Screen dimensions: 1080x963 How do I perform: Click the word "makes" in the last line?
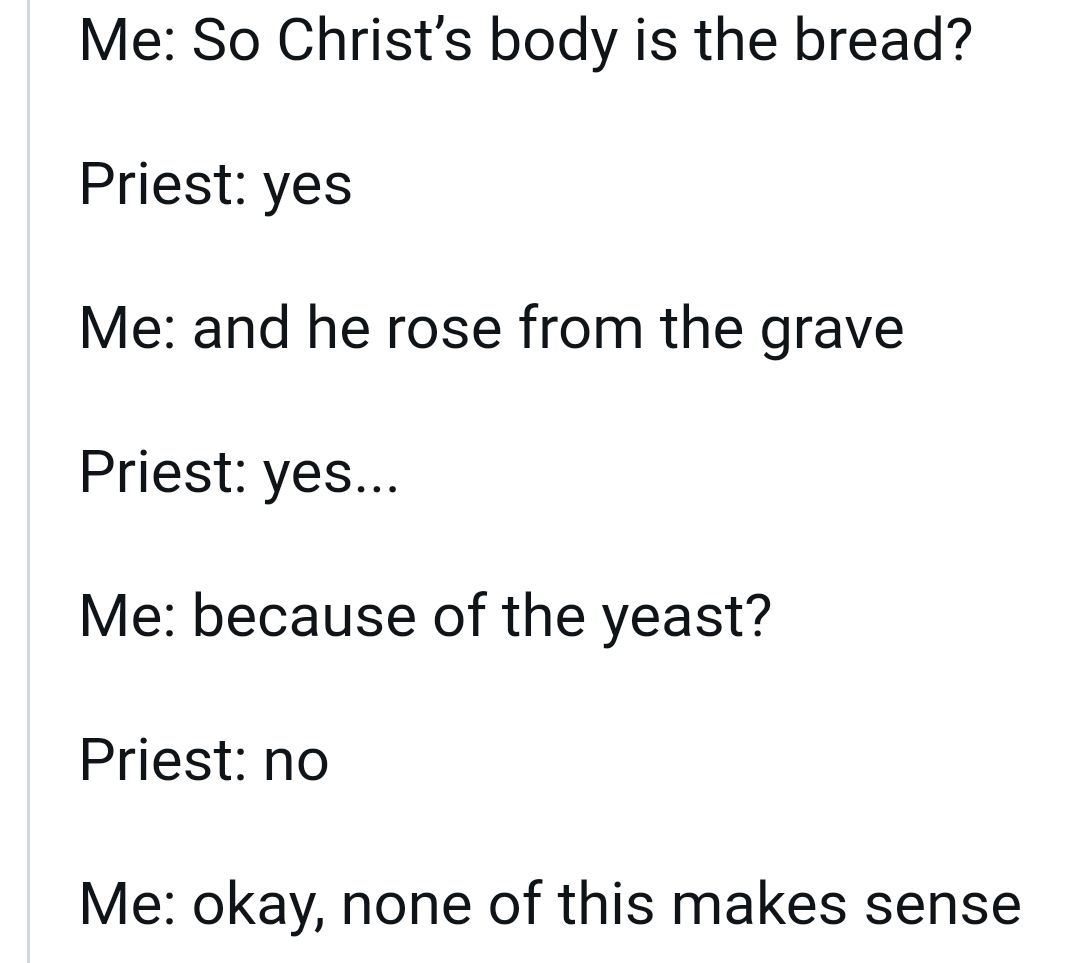coord(758,904)
